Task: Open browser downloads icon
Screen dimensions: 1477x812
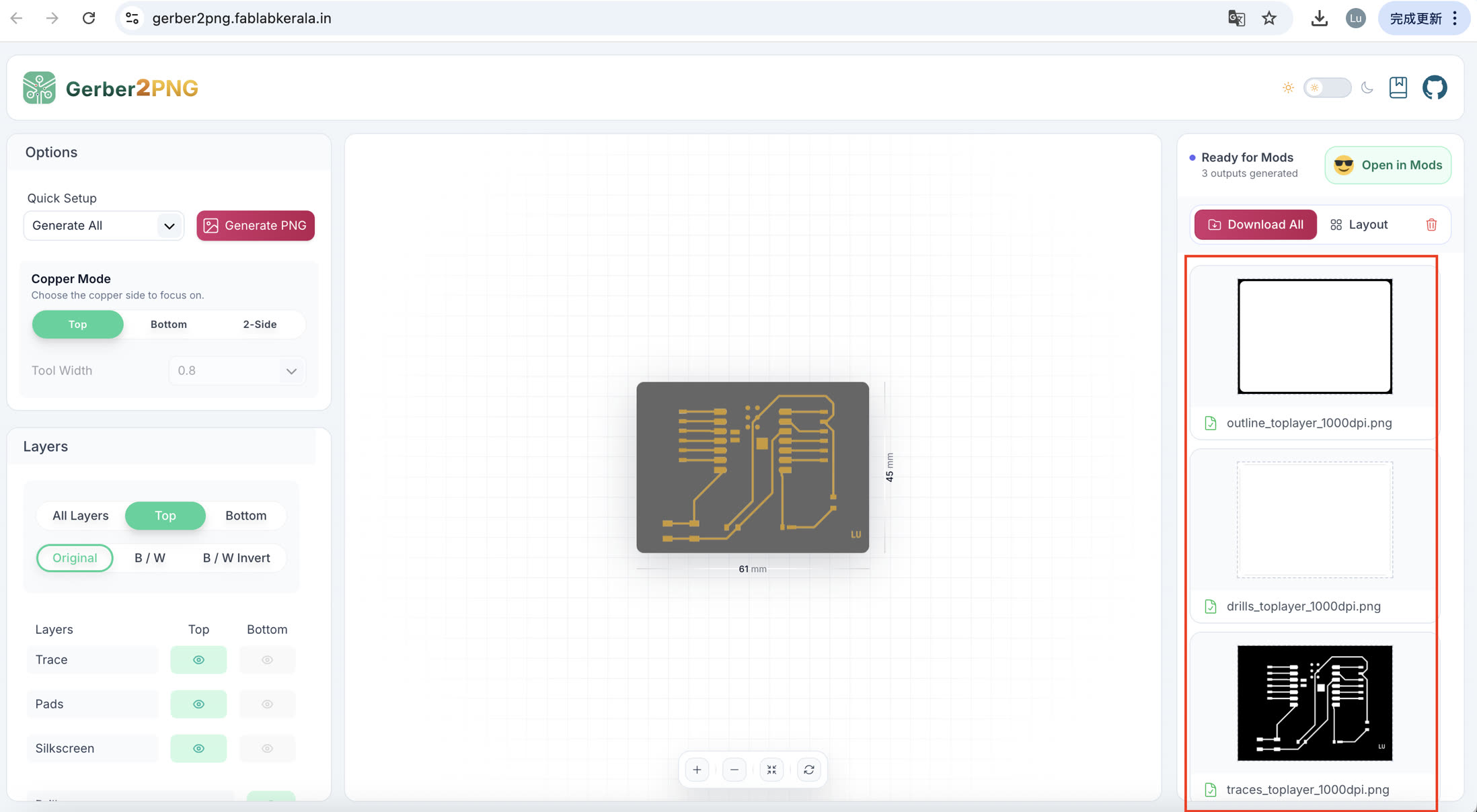Action: point(1319,18)
